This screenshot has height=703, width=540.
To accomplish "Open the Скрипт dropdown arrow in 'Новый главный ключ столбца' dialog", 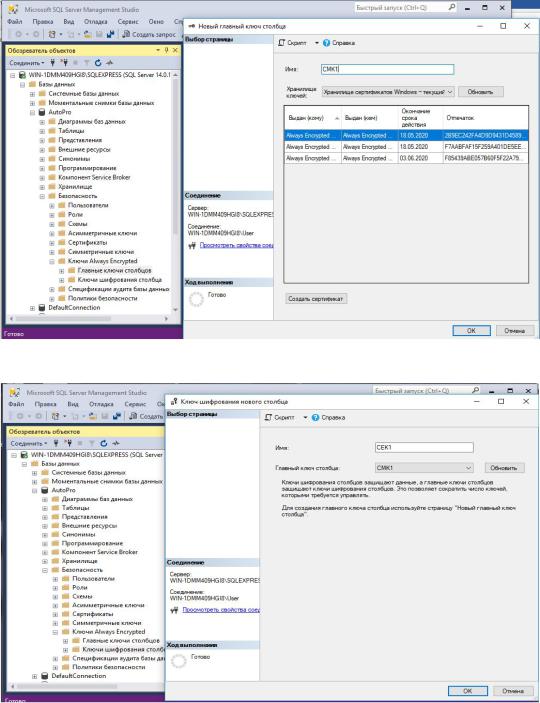I will (x=316, y=43).
